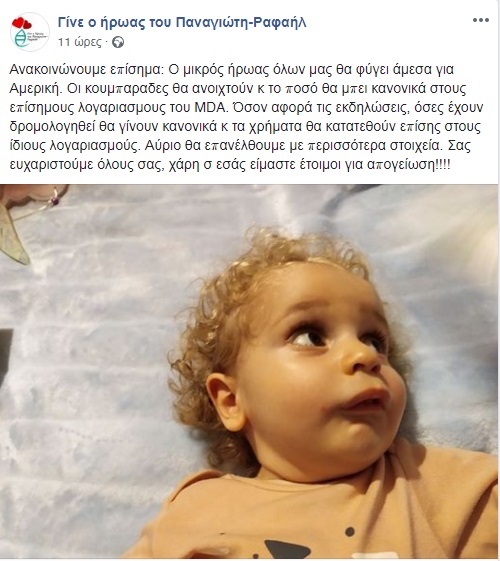Click 'Ανακοινώνουμε επίσημα' at the post start

click(x=86, y=69)
